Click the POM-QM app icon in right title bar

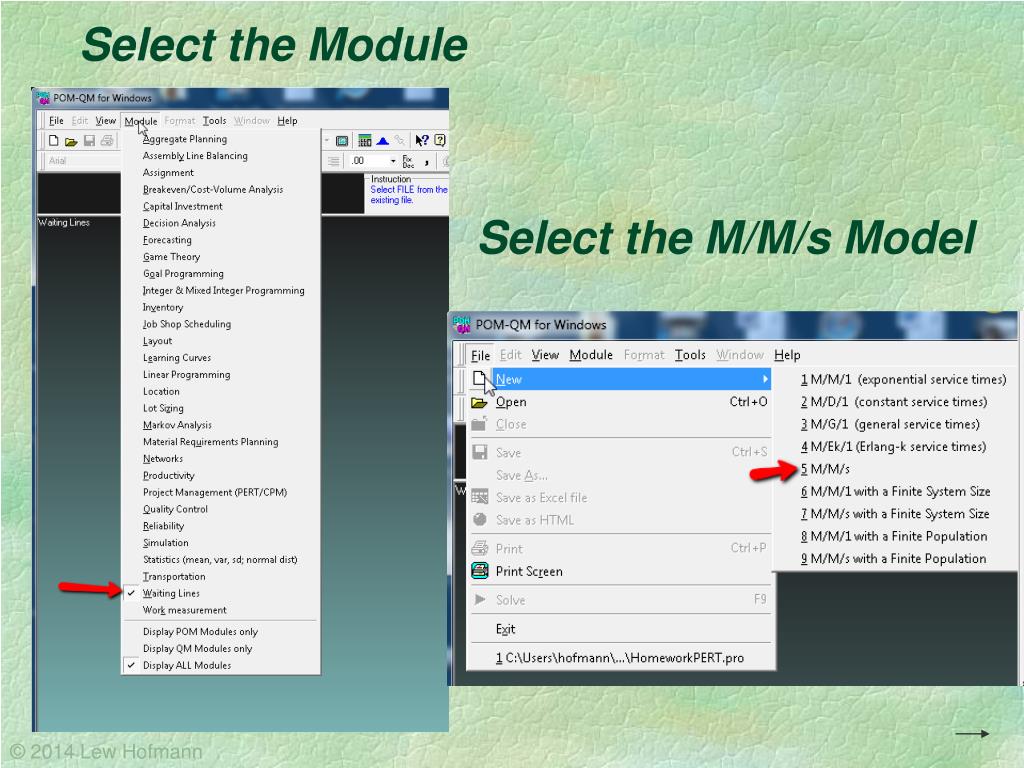pyautogui.click(x=462, y=325)
